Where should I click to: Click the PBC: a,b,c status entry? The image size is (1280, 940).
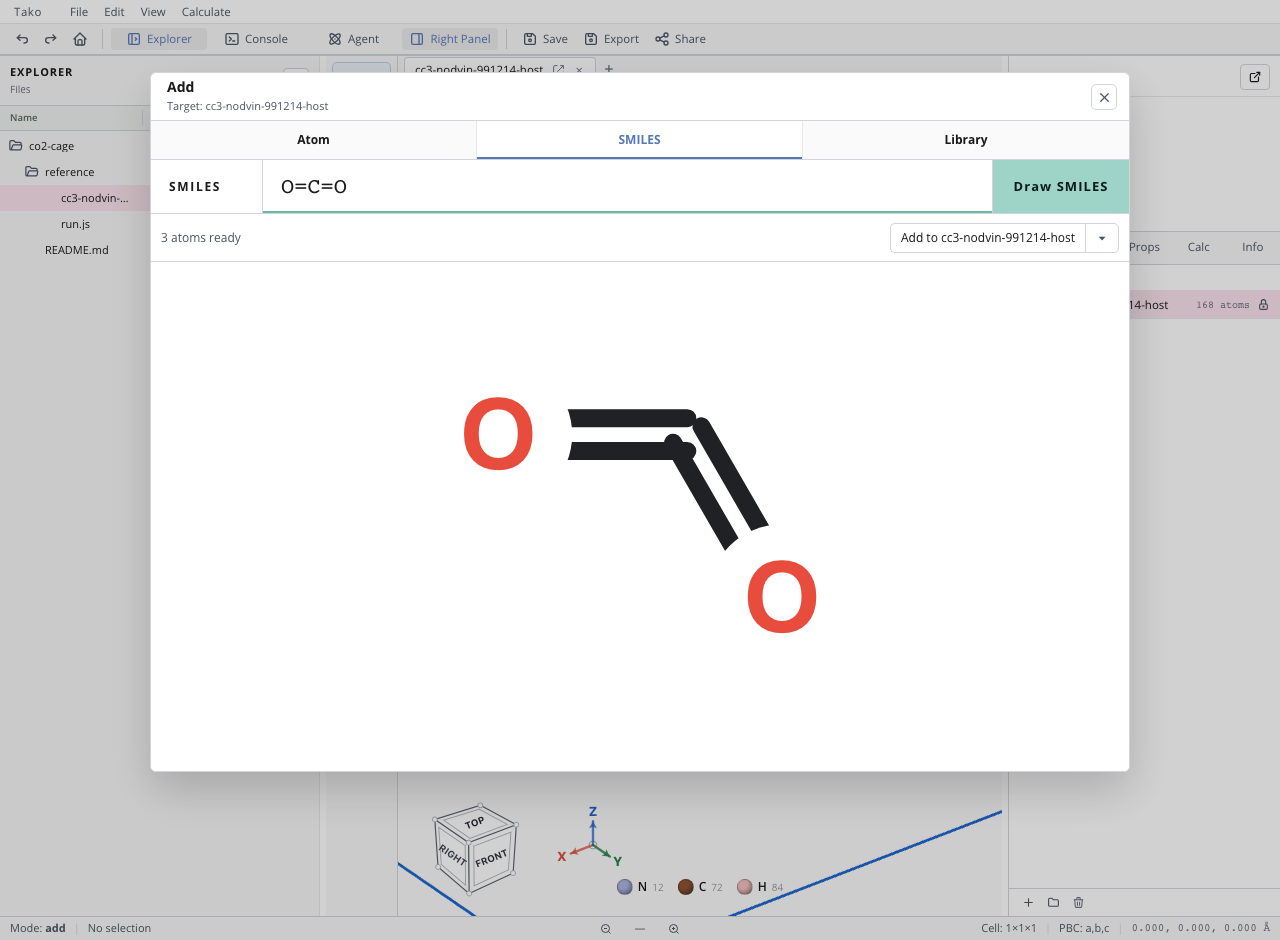click(1084, 928)
